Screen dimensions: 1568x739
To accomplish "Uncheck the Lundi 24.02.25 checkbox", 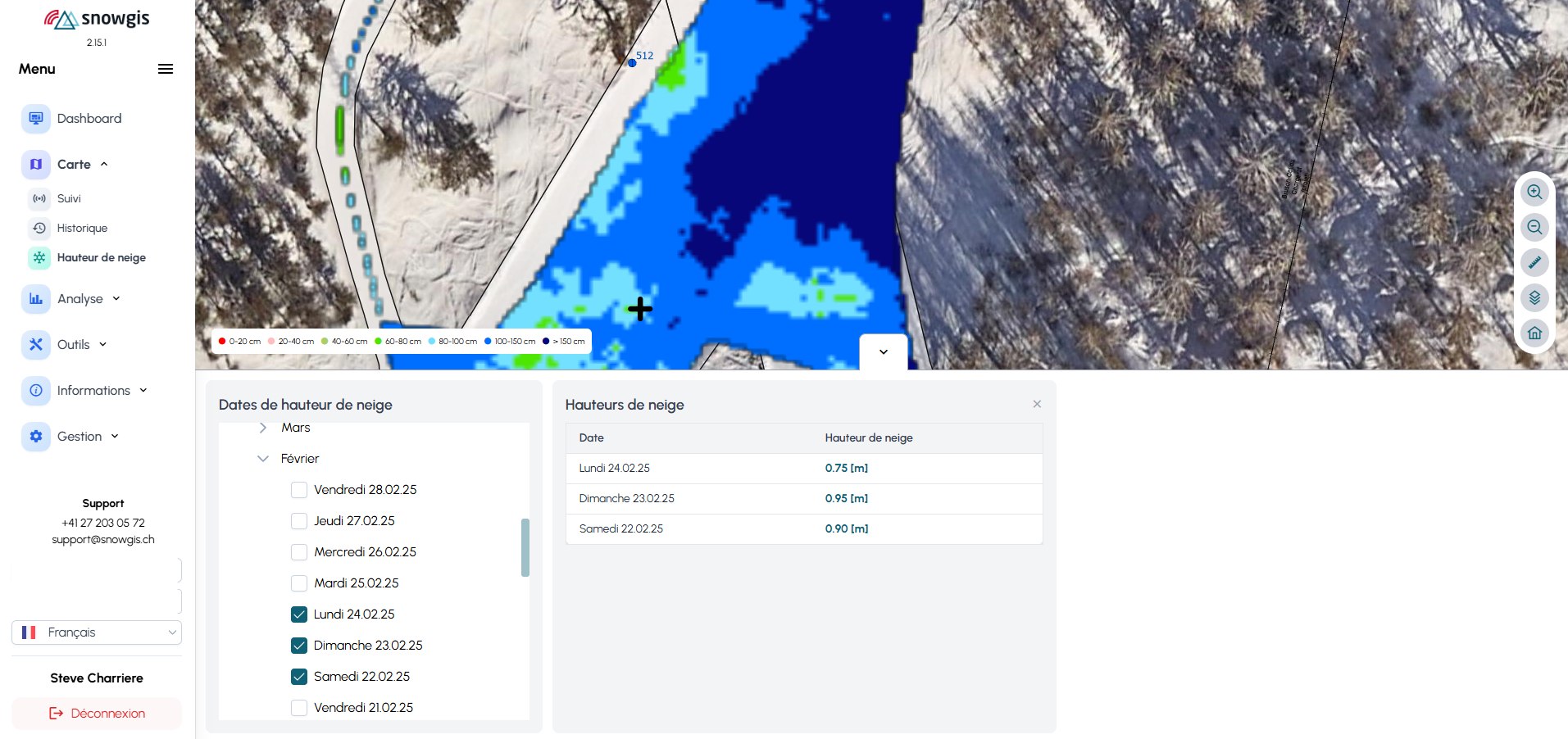I will [299, 614].
